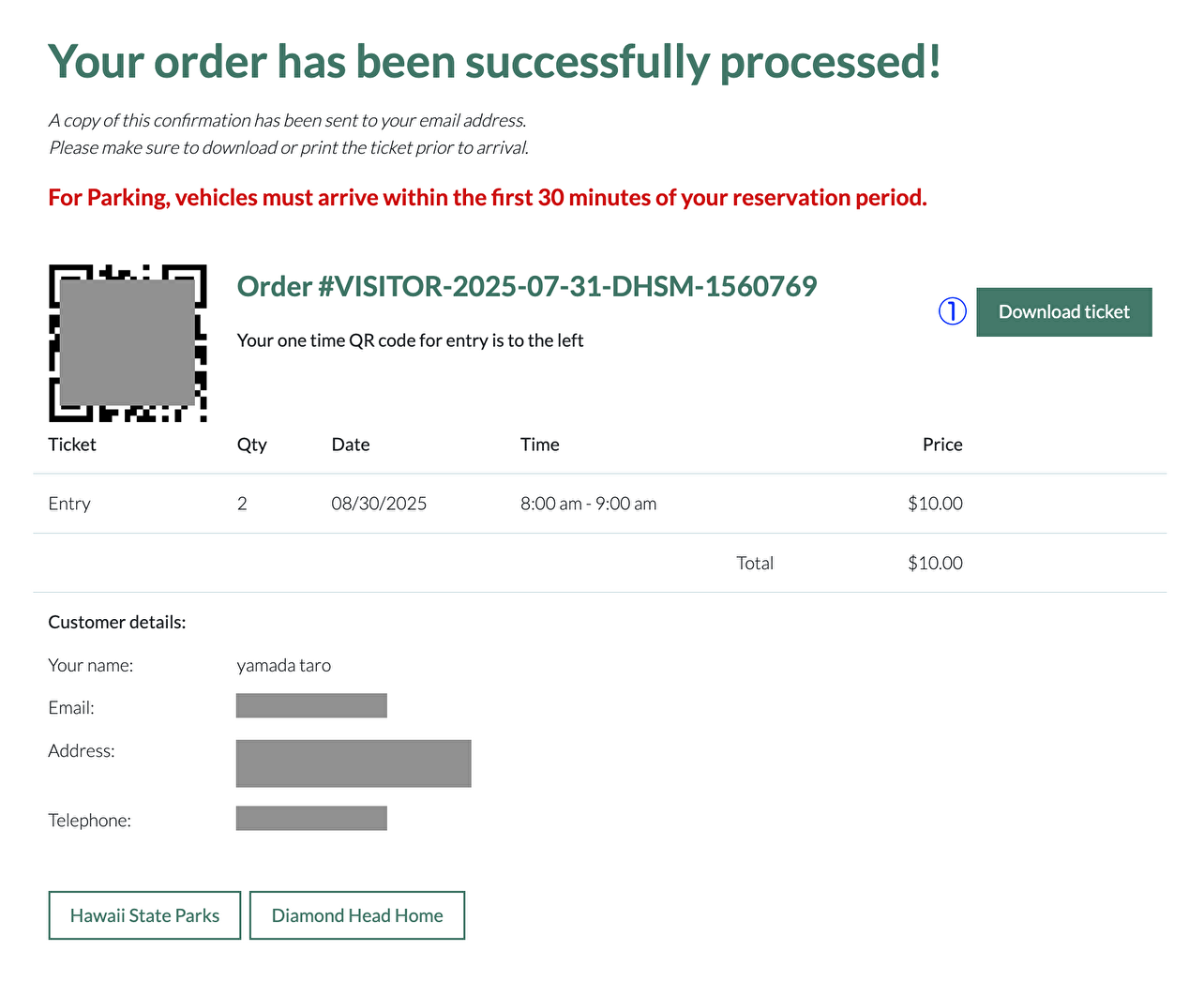Click the Date column header

351,445
